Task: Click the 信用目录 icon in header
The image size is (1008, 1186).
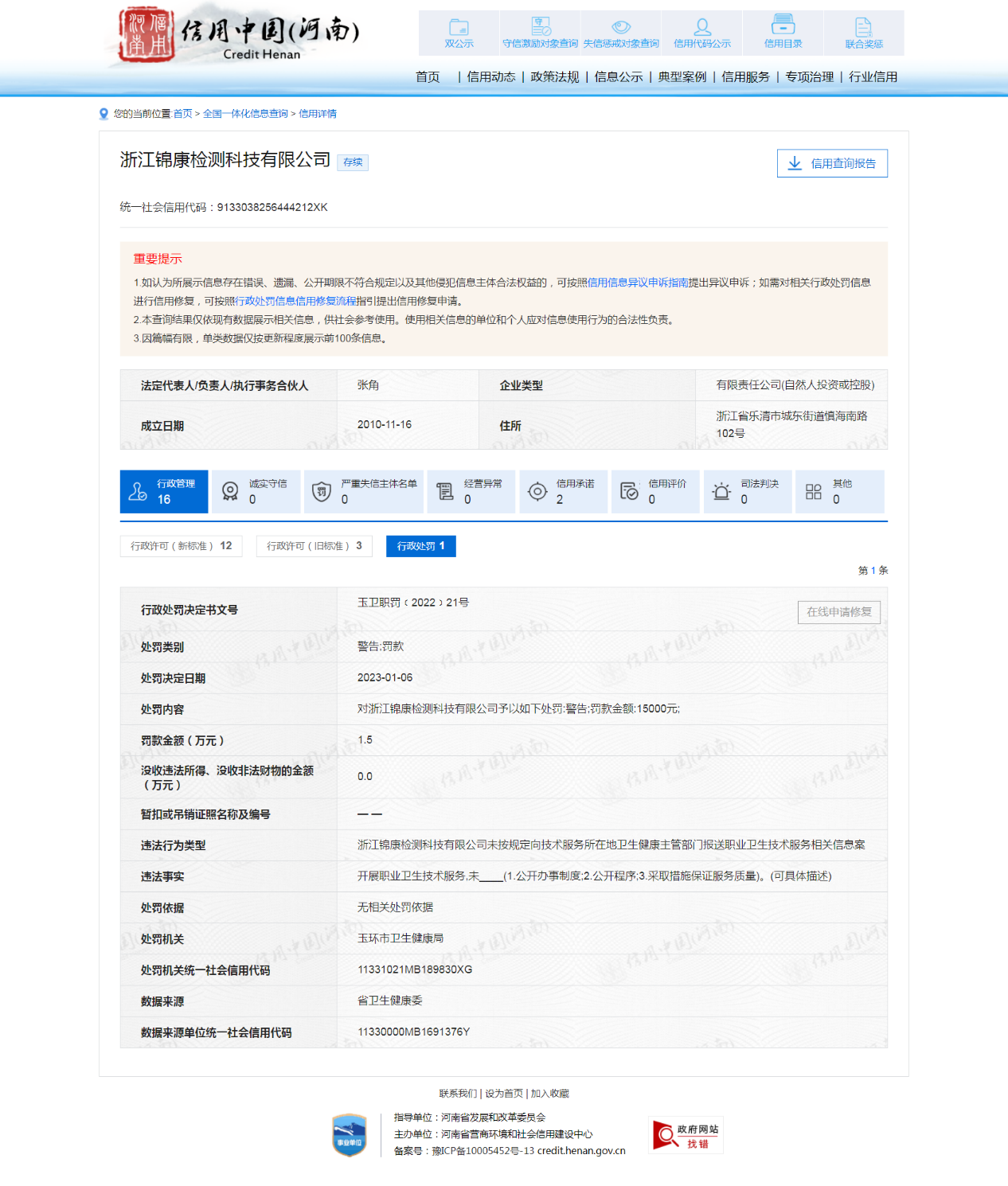Action: pyautogui.click(x=783, y=25)
